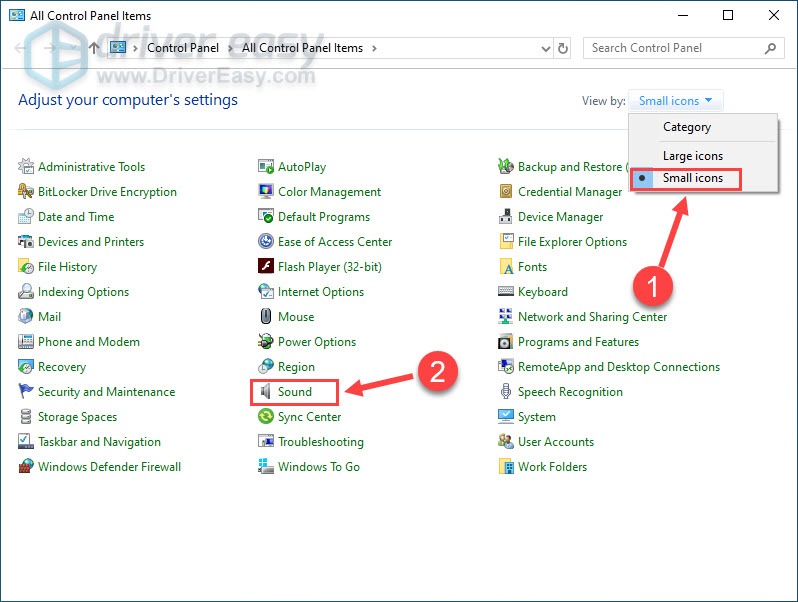Click the BitLocker Drive Encryption icon
The image size is (798, 602).
(26, 192)
